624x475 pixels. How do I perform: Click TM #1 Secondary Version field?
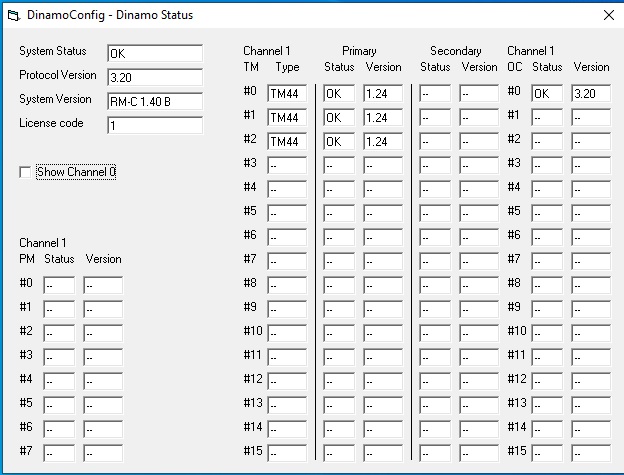[478, 118]
